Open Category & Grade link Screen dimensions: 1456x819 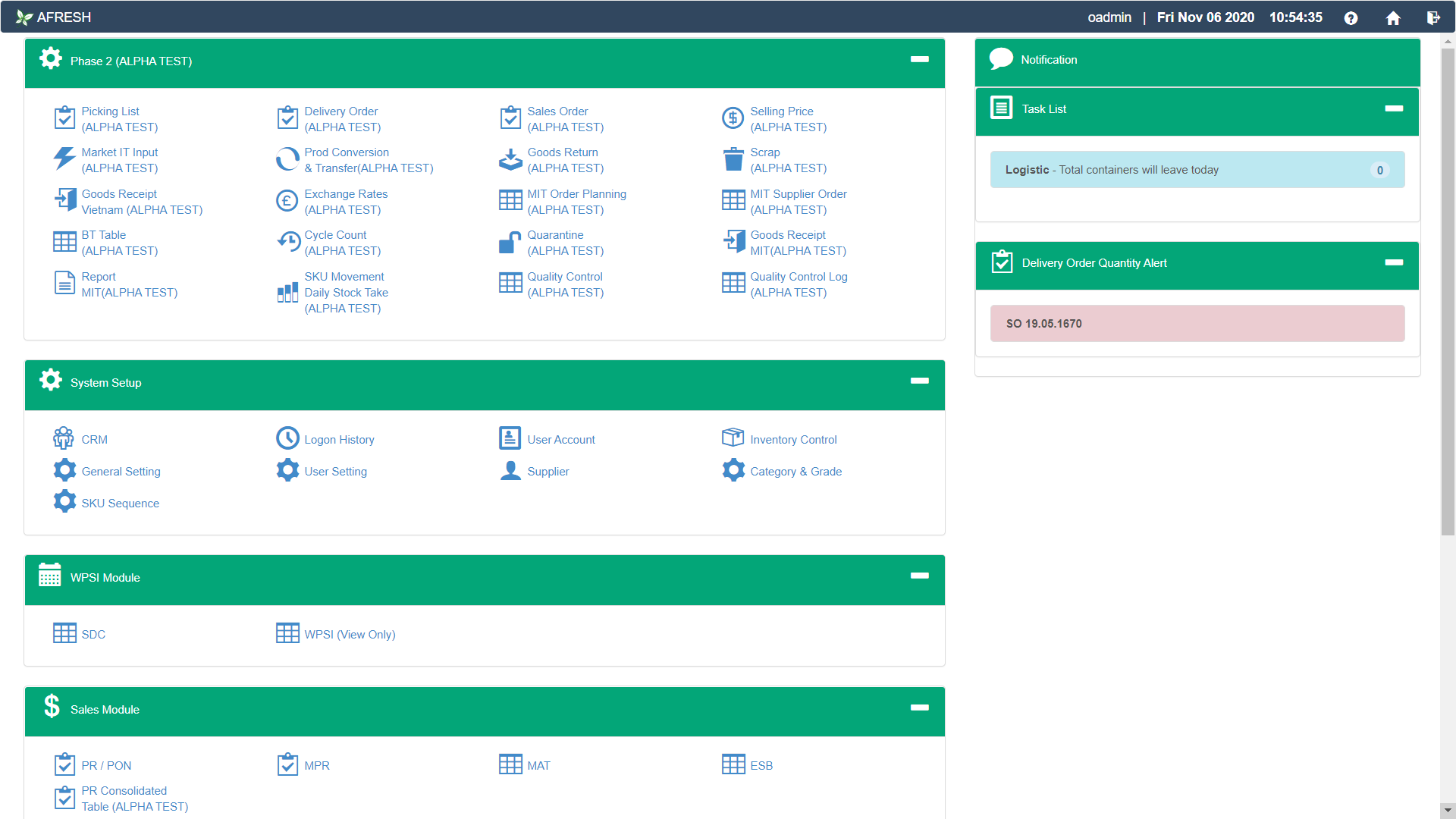point(795,471)
